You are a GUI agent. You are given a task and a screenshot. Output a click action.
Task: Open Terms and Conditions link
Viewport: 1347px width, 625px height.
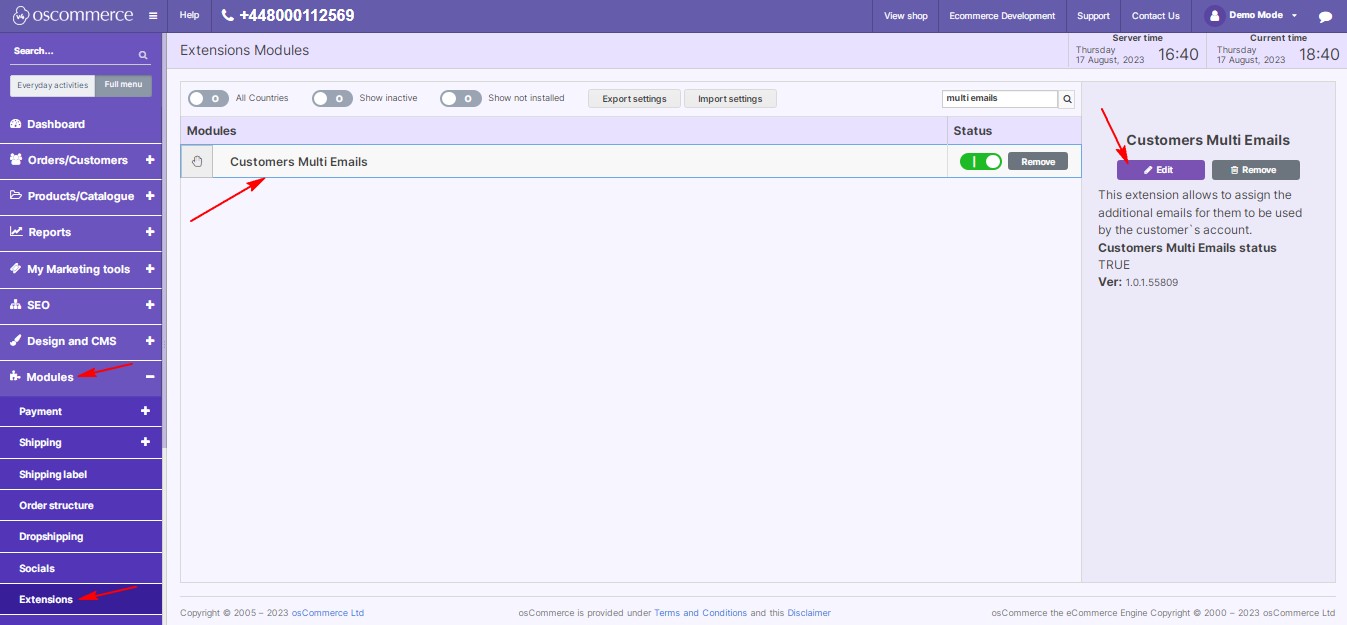pyautogui.click(x=700, y=613)
